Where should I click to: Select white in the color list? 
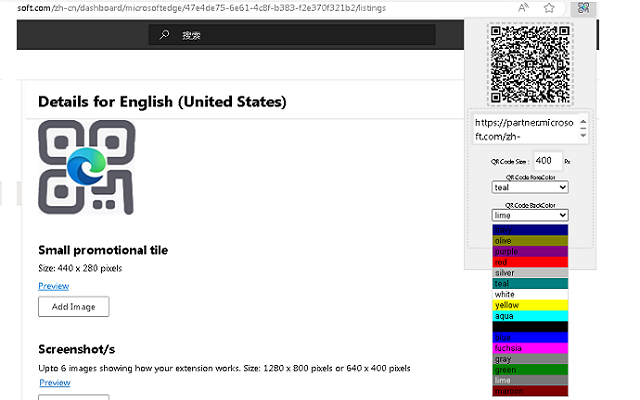(x=530, y=294)
